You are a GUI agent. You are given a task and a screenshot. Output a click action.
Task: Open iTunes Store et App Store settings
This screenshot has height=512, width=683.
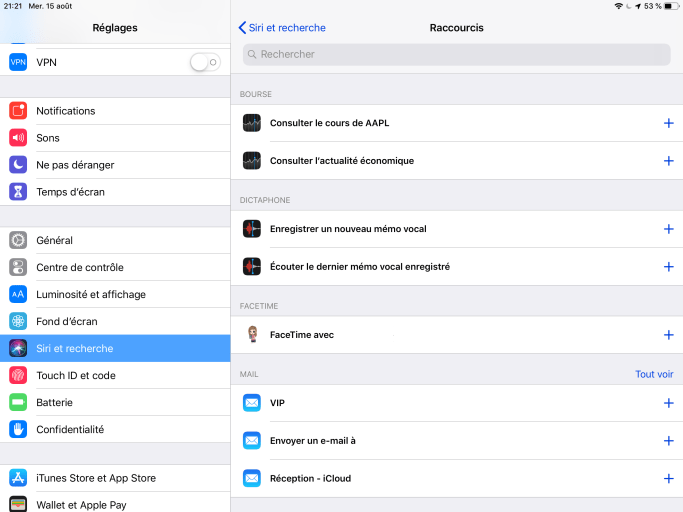[96, 478]
